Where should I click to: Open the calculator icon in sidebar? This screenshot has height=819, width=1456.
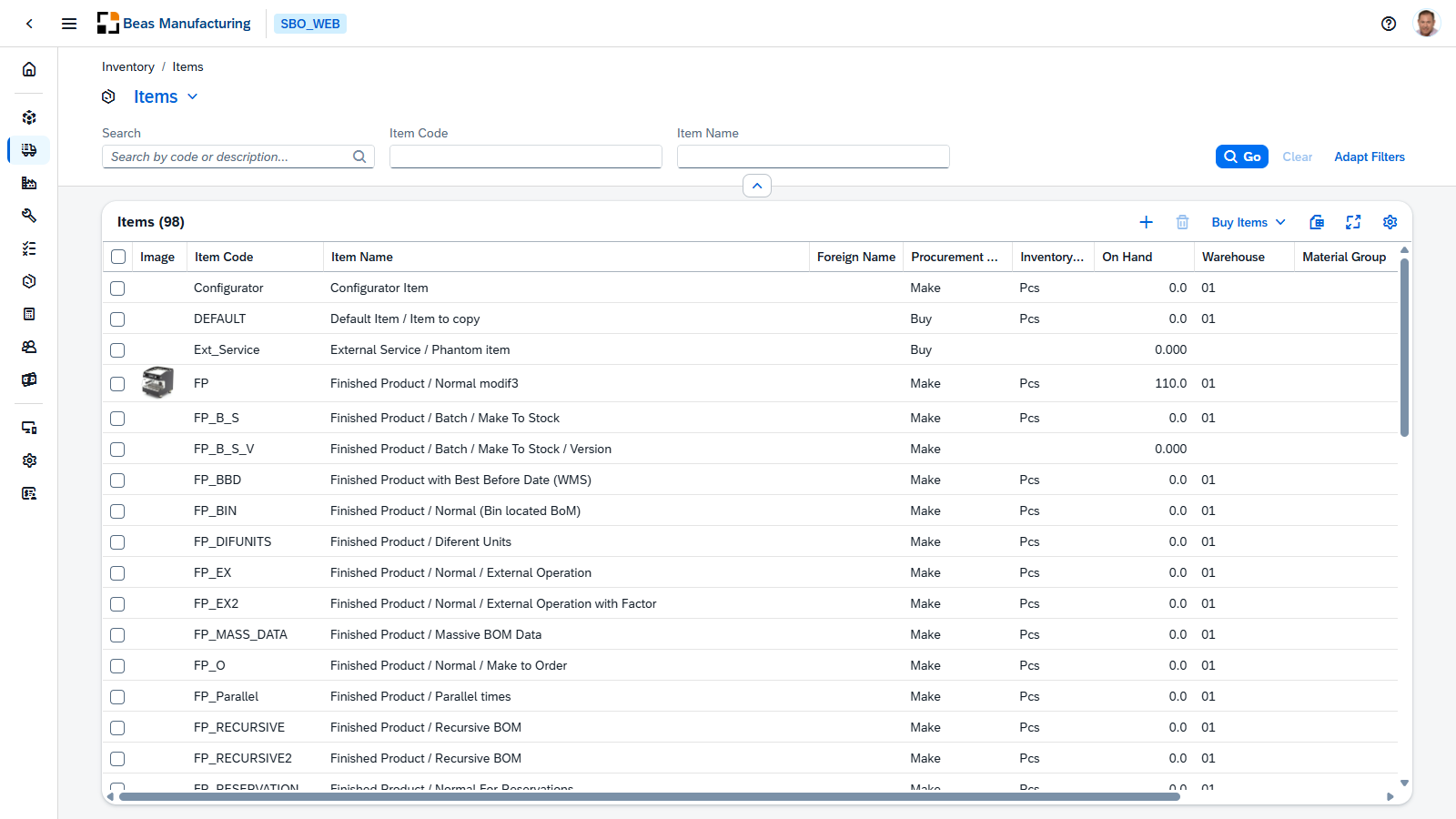click(29, 314)
